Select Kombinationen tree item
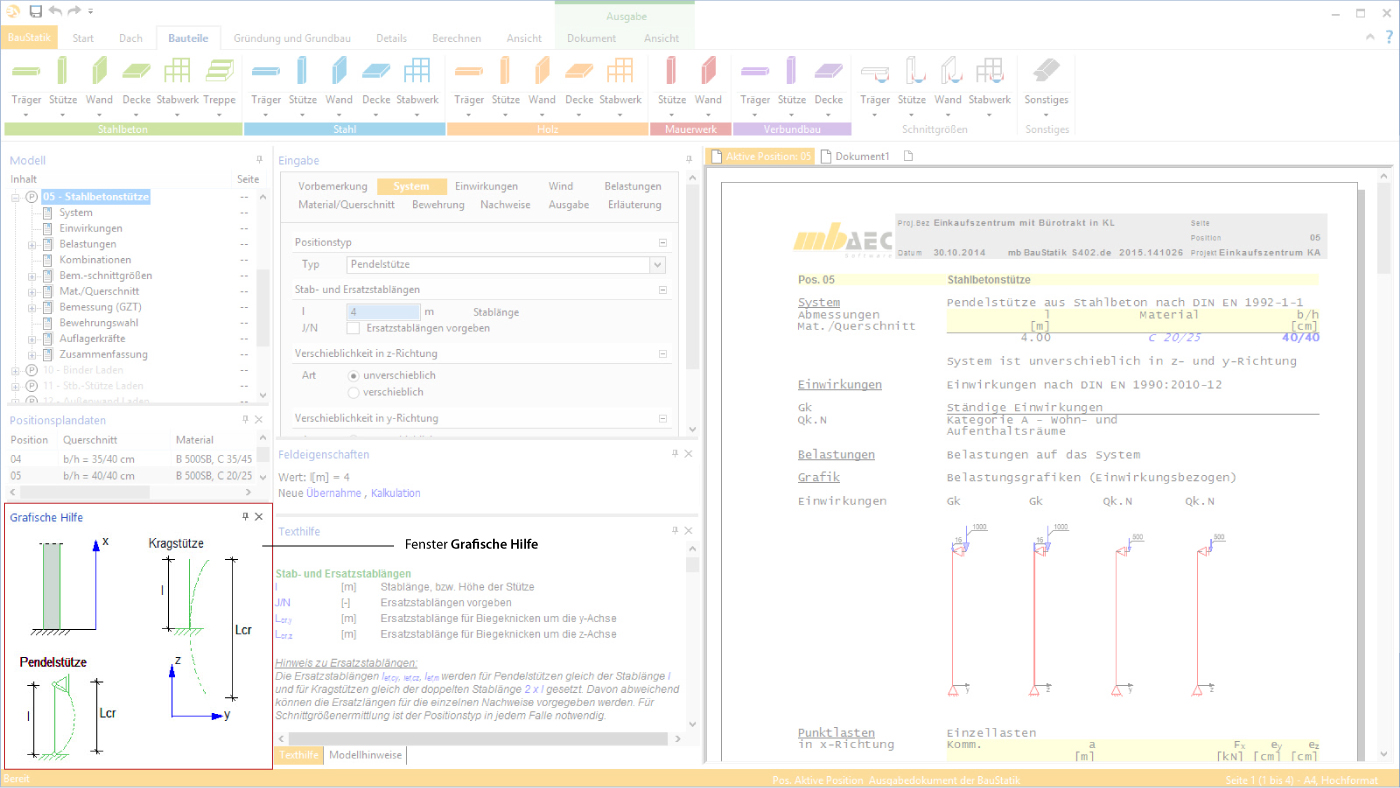 (95, 260)
